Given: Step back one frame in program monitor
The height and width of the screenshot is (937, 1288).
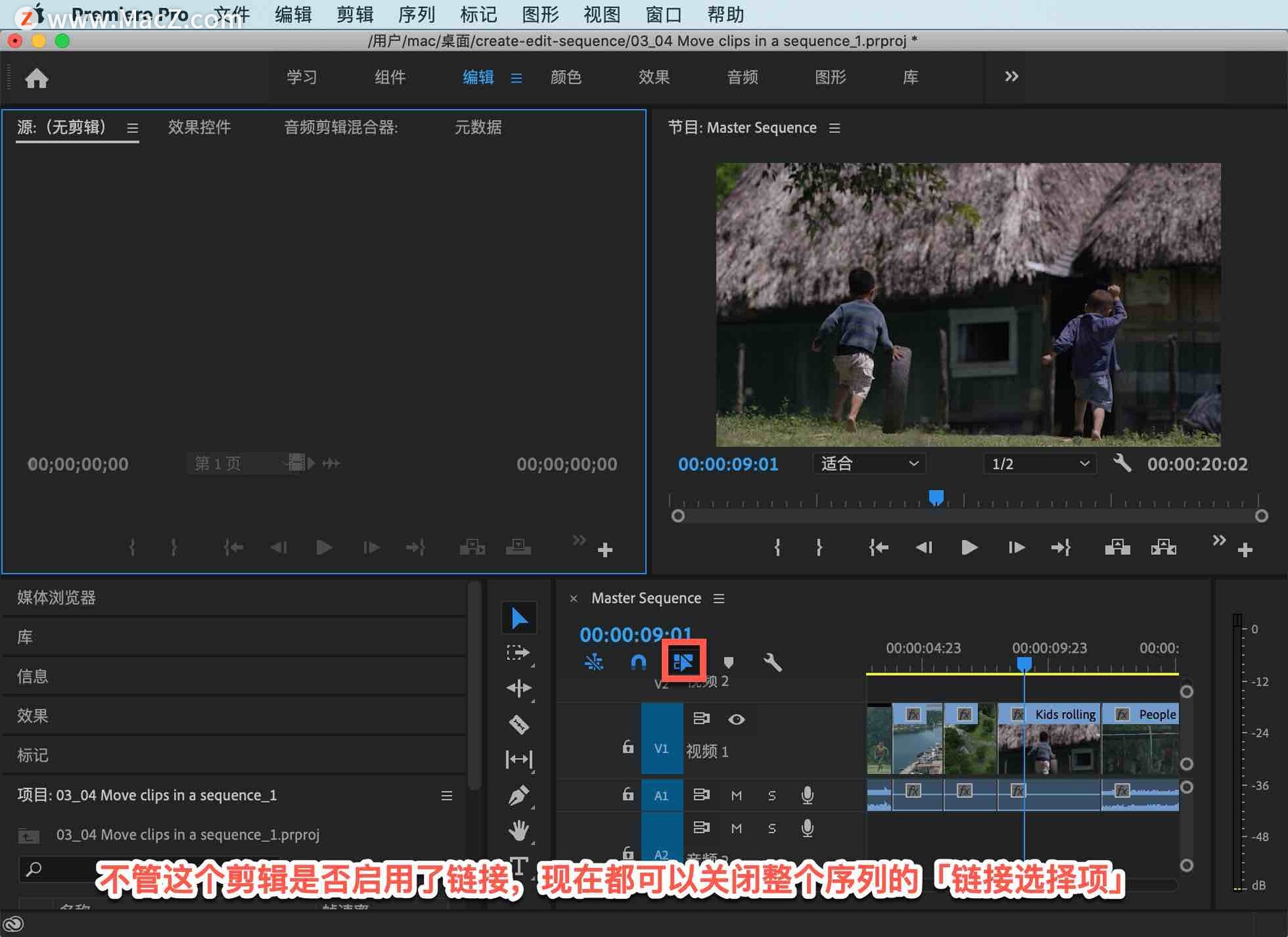Looking at the screenshot, I should (x=924, y=548).
